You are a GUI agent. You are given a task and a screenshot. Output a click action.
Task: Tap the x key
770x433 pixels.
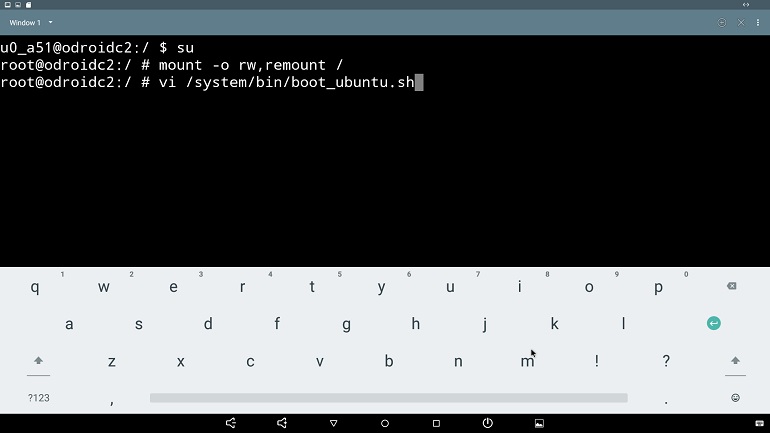coord(181,361)
